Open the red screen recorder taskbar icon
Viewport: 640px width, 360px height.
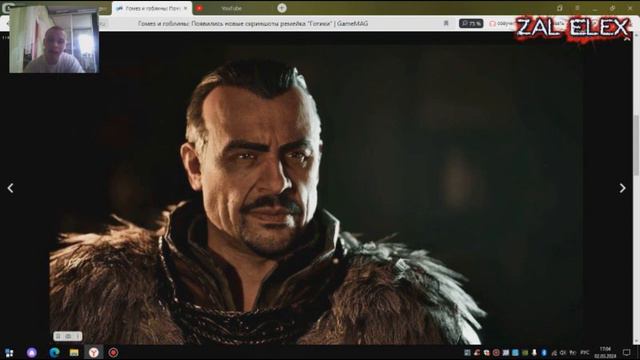pos(113,353)
